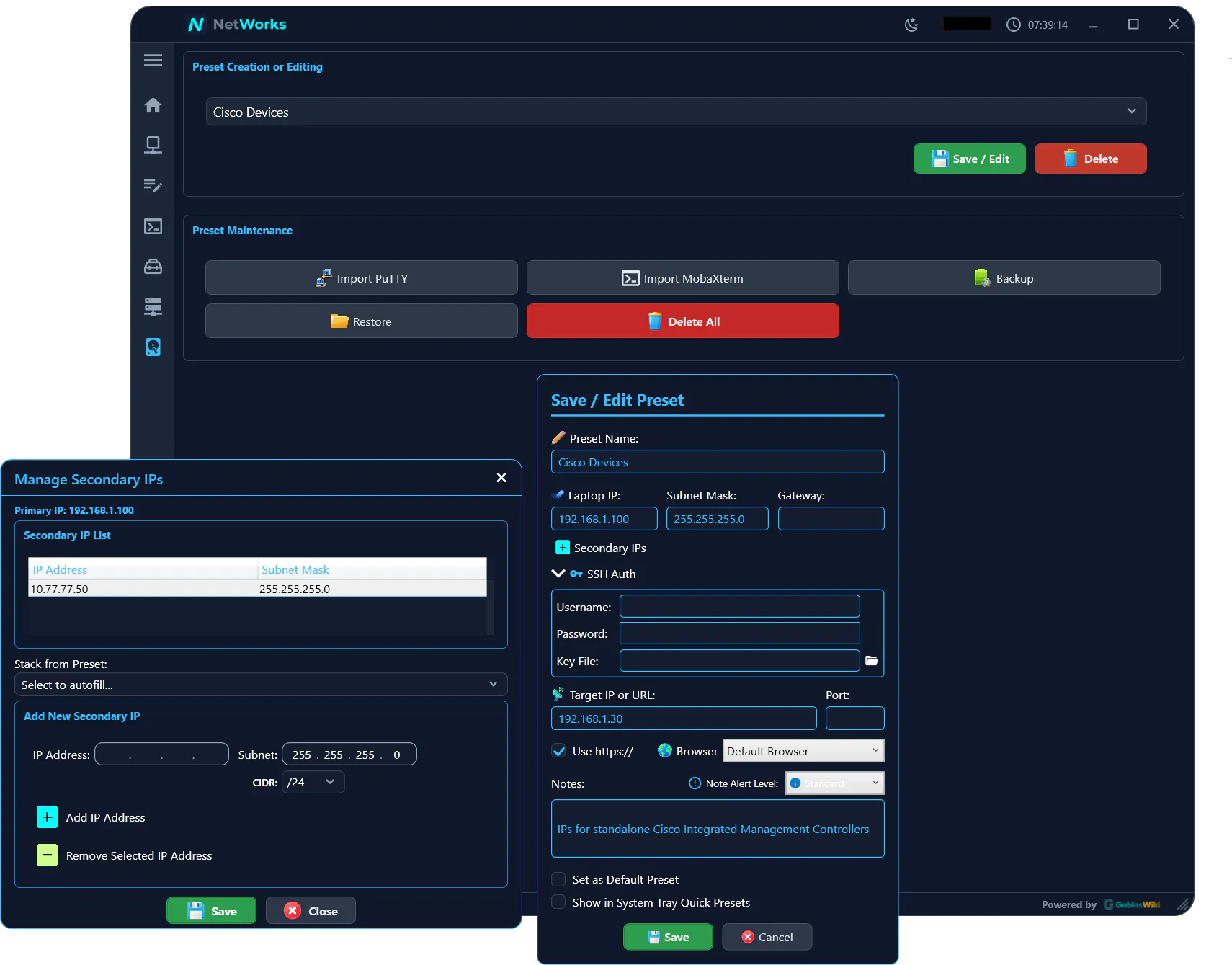The height and width of the screenshot is (965, 1232).
Task: Click plus icon beside Secondary IPs
Action: click(563, 548)
